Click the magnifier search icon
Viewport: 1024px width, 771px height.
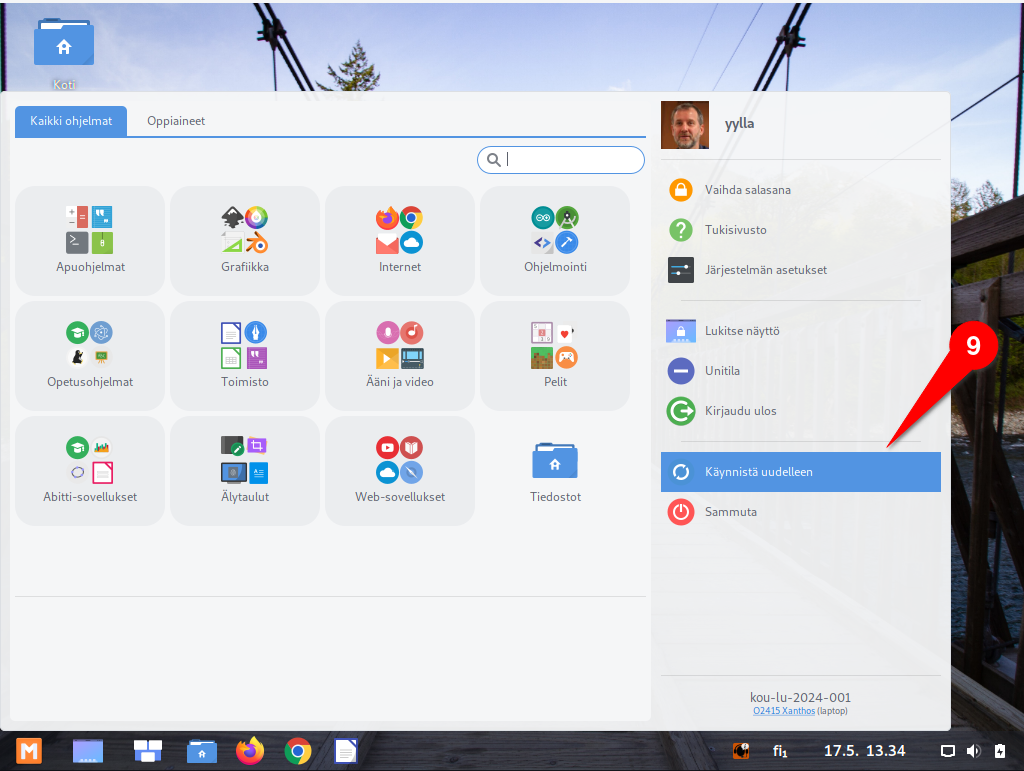494,160
